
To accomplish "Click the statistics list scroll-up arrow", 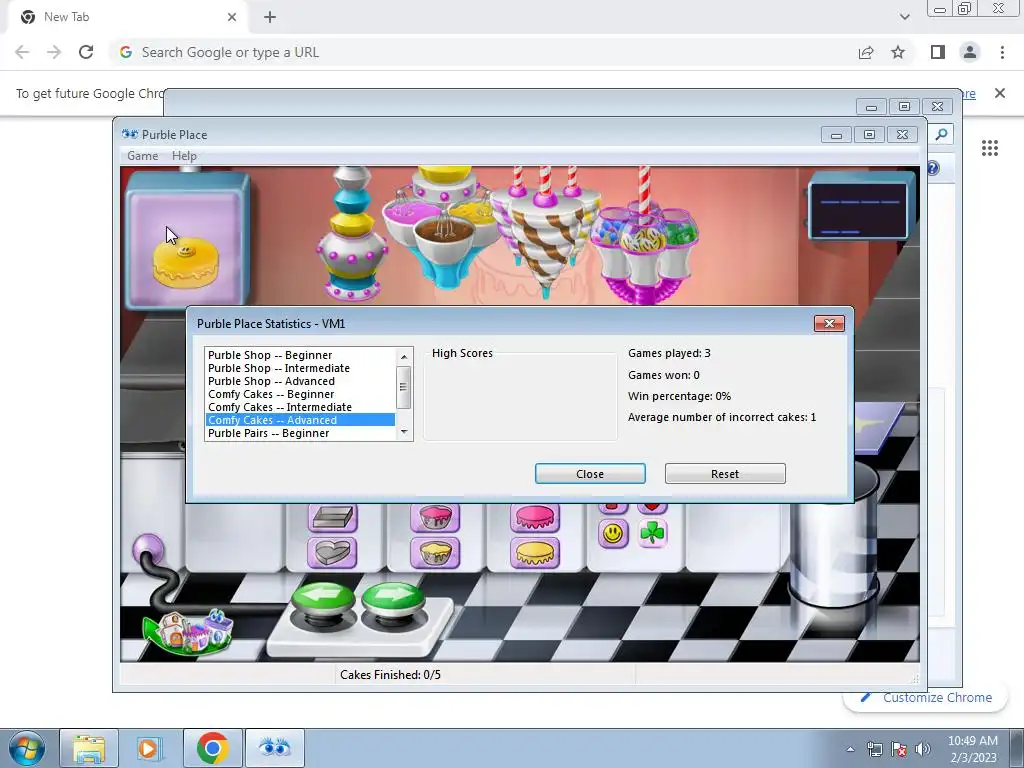I will (404, 357).
